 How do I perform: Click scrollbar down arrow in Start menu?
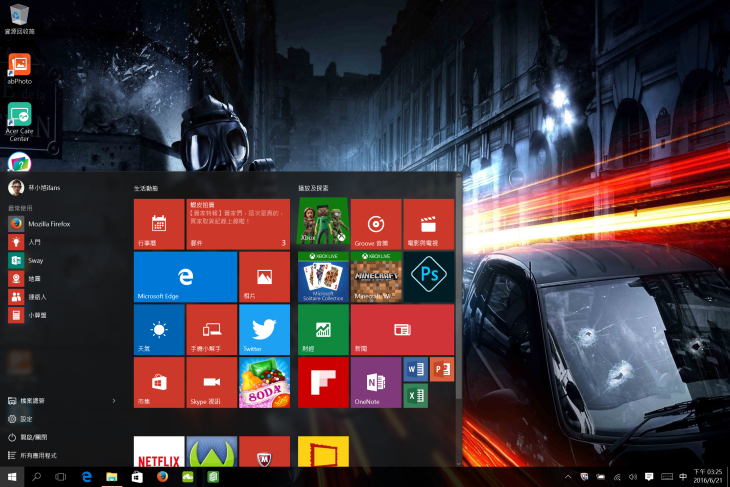459,464
